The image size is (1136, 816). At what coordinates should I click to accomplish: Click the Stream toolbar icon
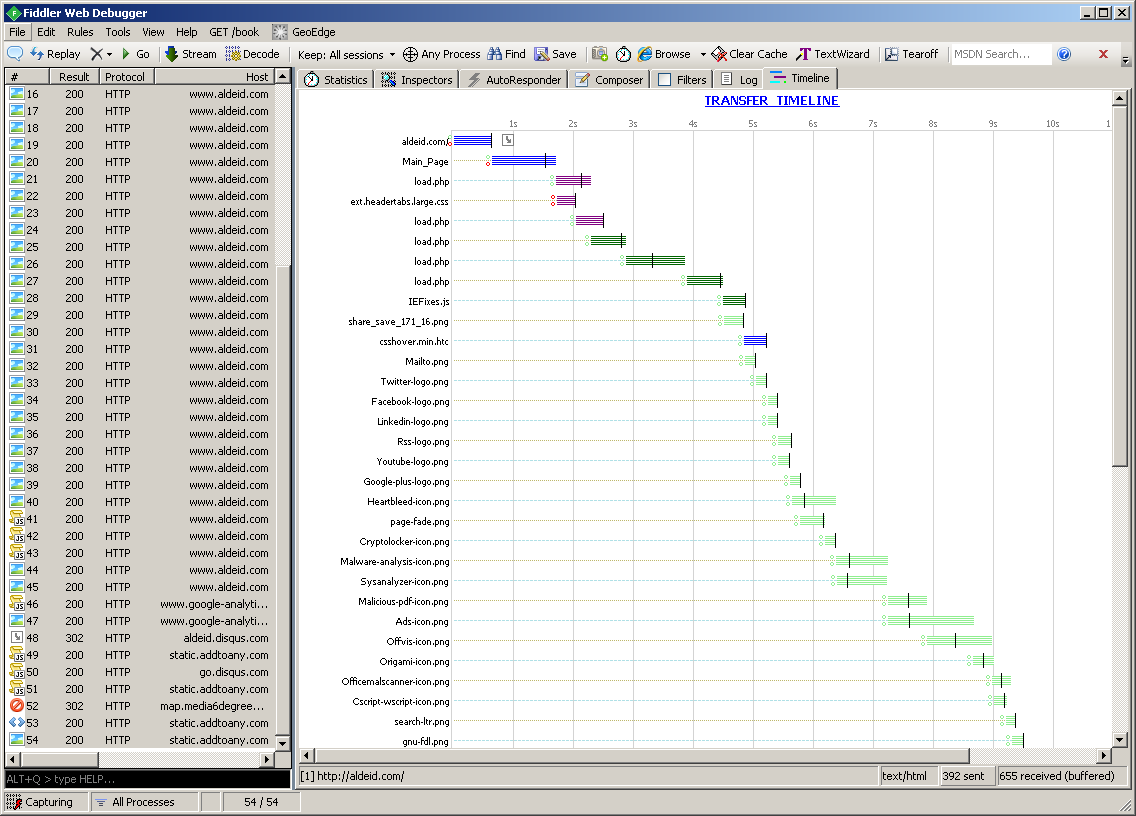(172, 54)
